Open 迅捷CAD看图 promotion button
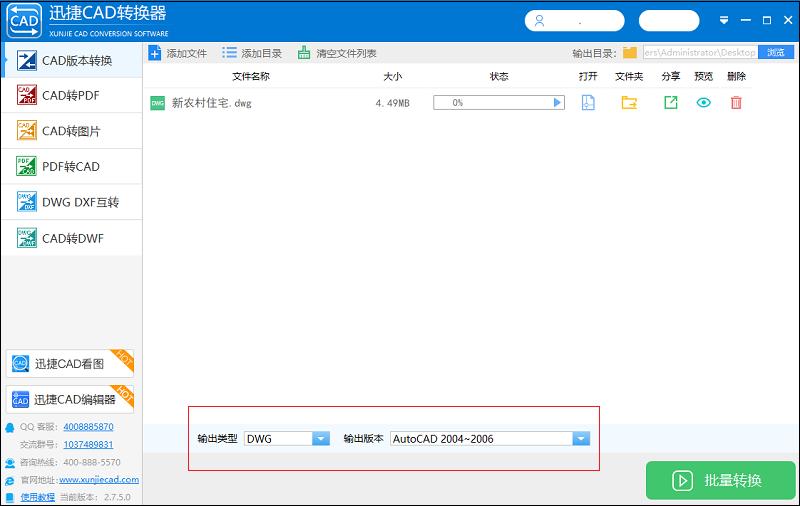The height and width of the screenshot is (506, 800). click(70, 364)
